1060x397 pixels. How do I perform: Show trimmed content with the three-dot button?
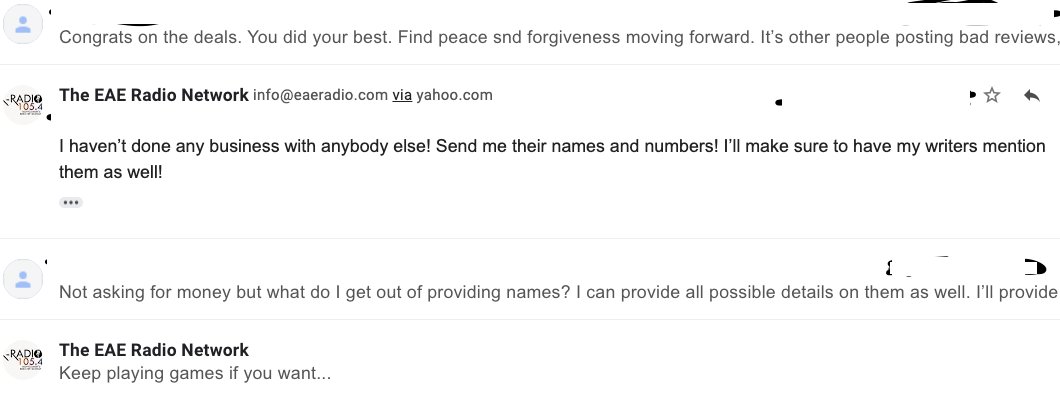[71, 202]
